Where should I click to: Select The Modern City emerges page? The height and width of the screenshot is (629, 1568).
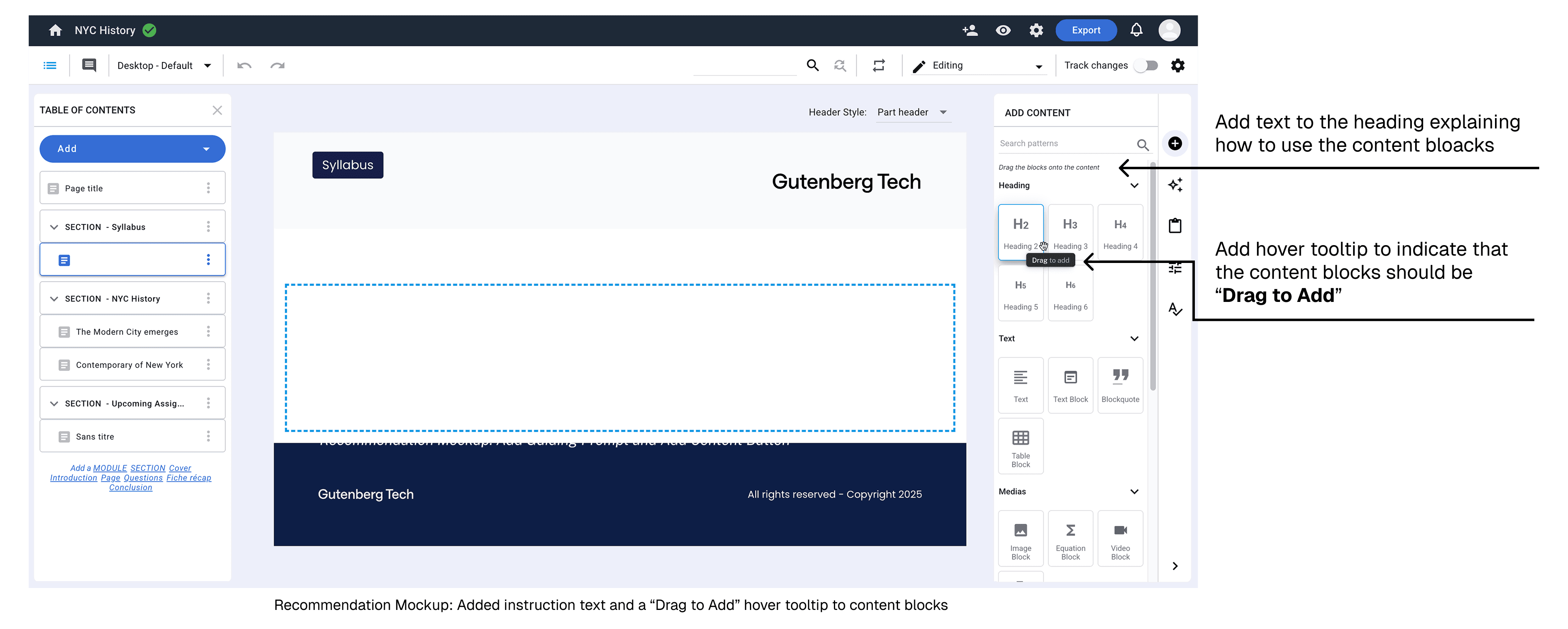127,332
